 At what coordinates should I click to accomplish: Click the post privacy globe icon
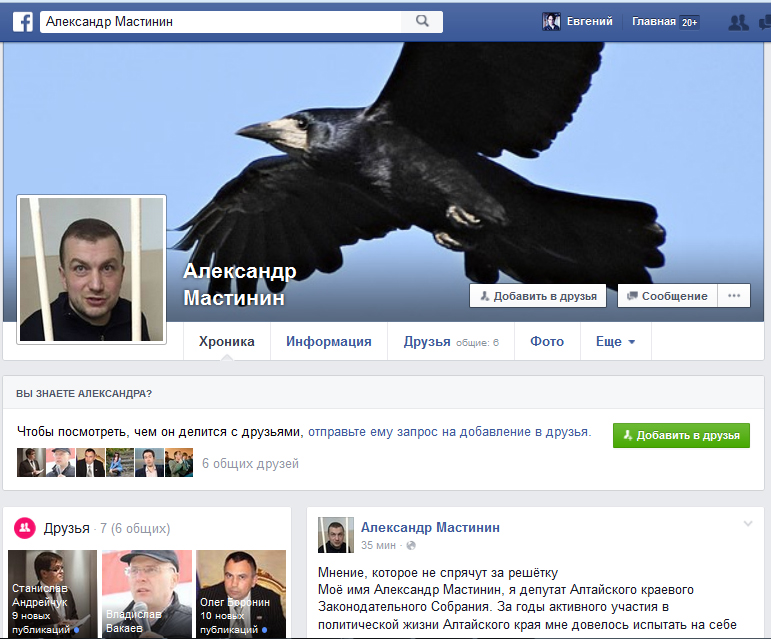410,545
